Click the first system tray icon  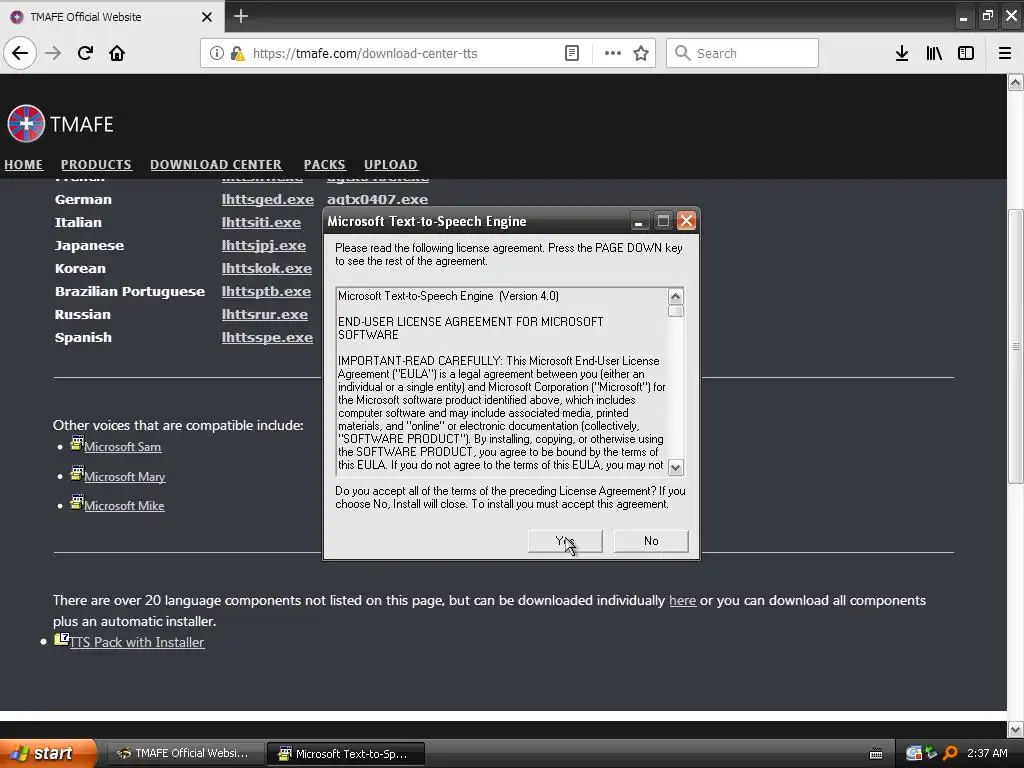click(x=914, y=754)
